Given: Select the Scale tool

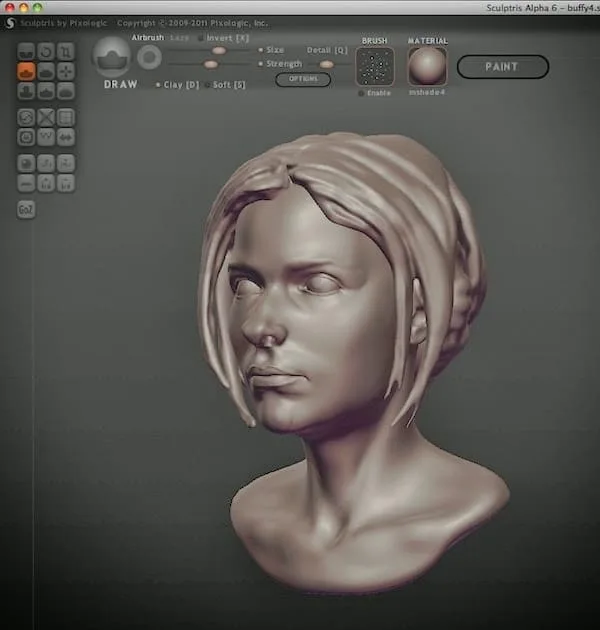Looking at the screenshot, I should (x=66, y=51).
